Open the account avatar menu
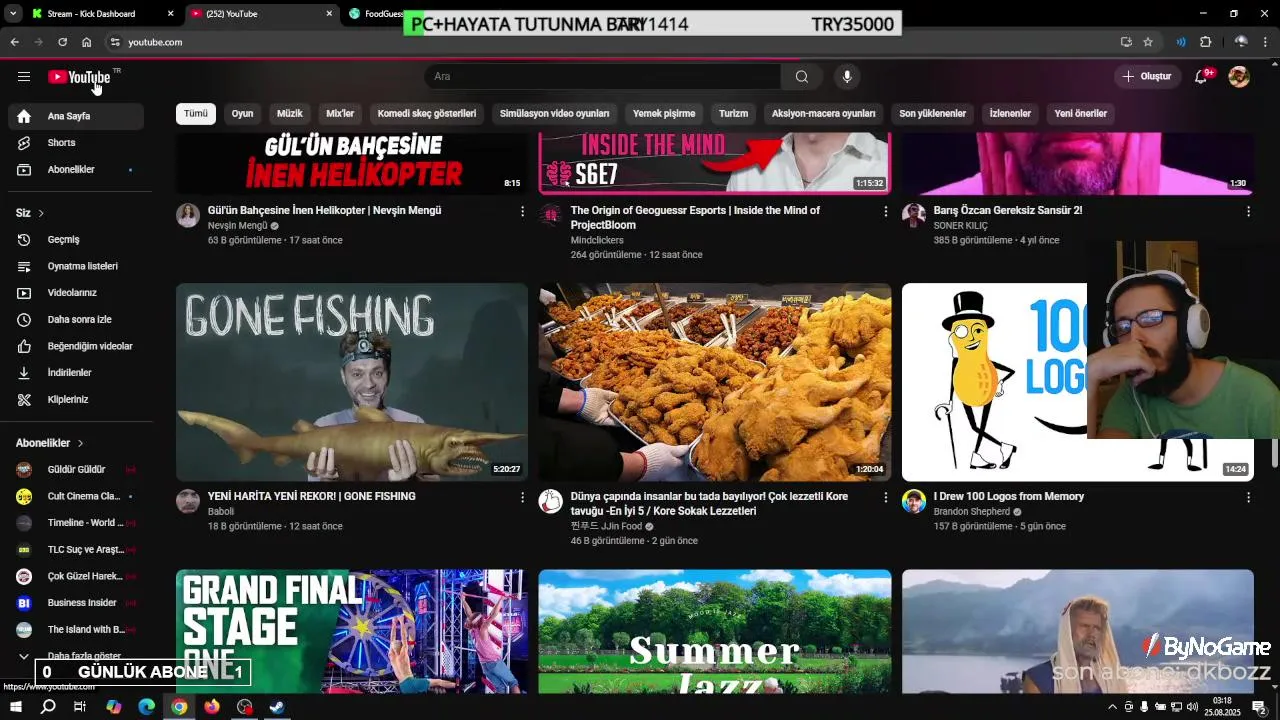The image size is (1280, 720). coord(1239,76)
